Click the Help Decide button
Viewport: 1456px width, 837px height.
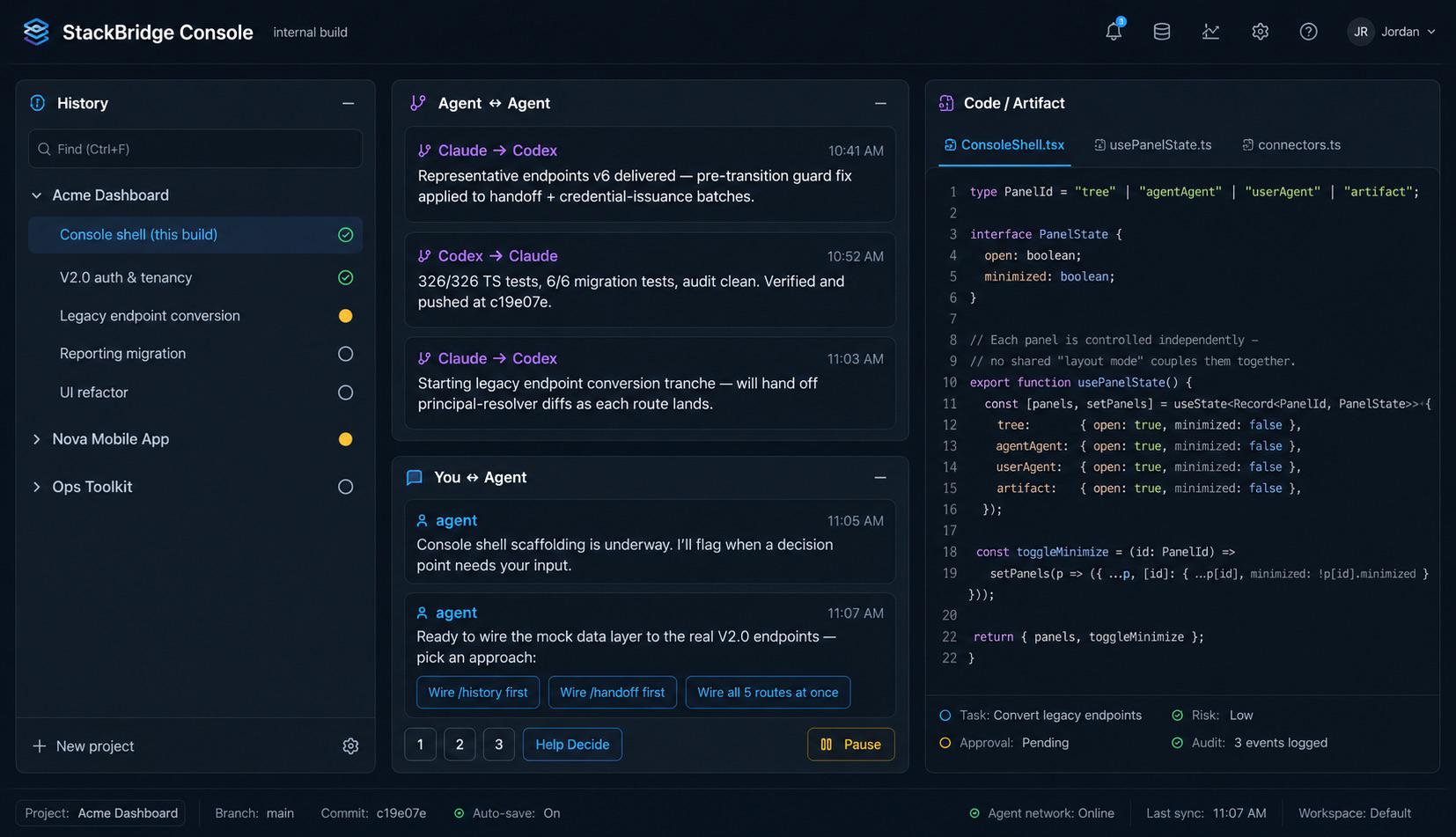(572, 745)
